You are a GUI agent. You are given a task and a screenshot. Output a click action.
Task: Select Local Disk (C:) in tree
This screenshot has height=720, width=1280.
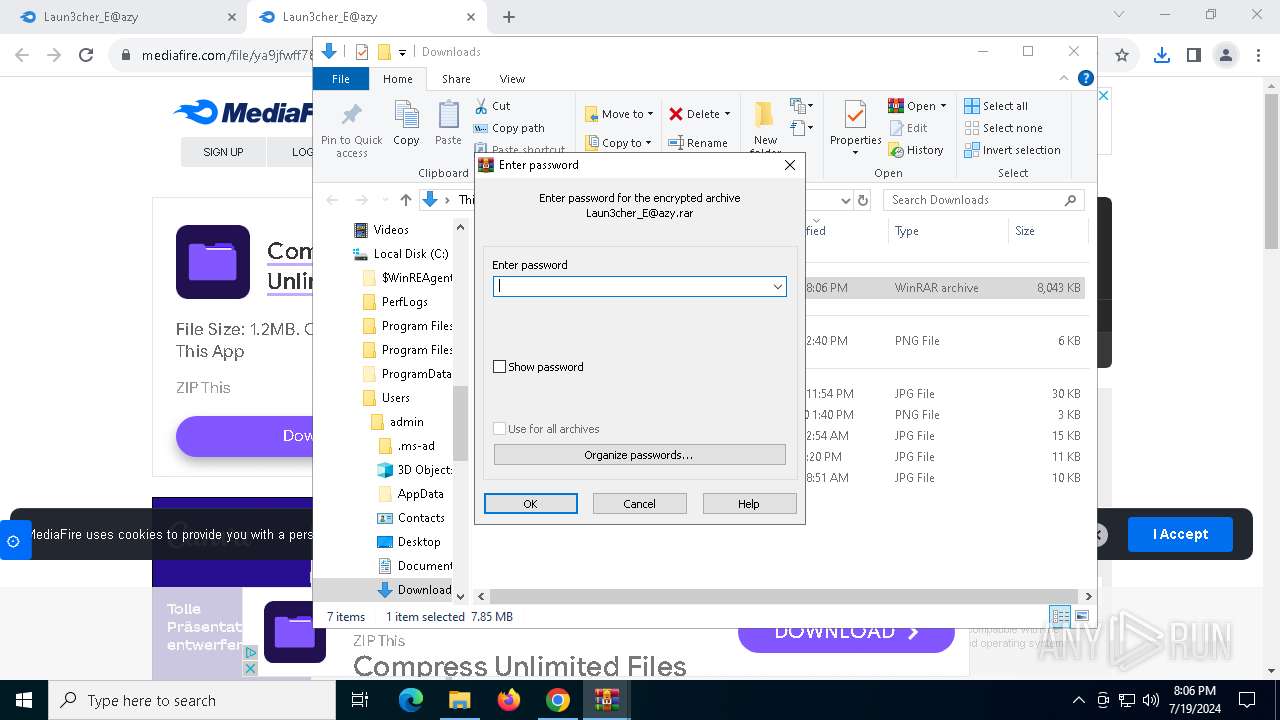click(402, 254)
